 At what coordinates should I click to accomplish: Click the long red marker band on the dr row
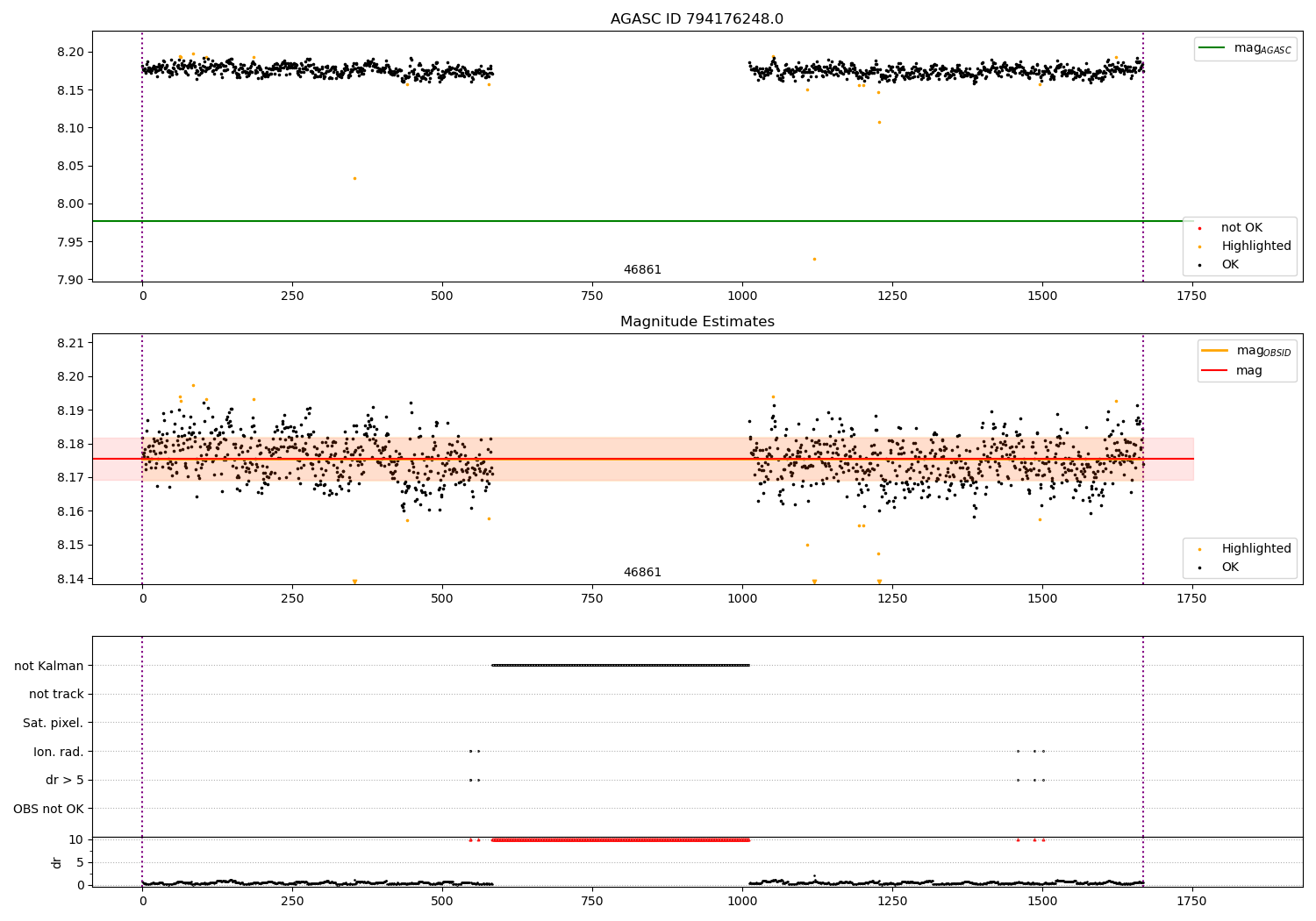click(x=620, y=840)
